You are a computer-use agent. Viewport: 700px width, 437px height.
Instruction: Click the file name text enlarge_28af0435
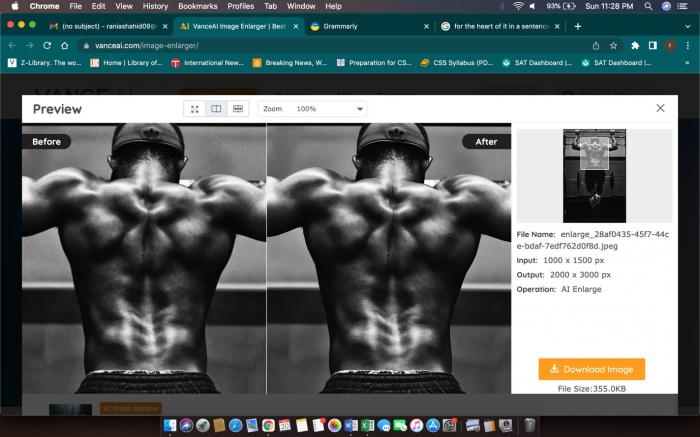pyautogui.click(x=593, y=240)
